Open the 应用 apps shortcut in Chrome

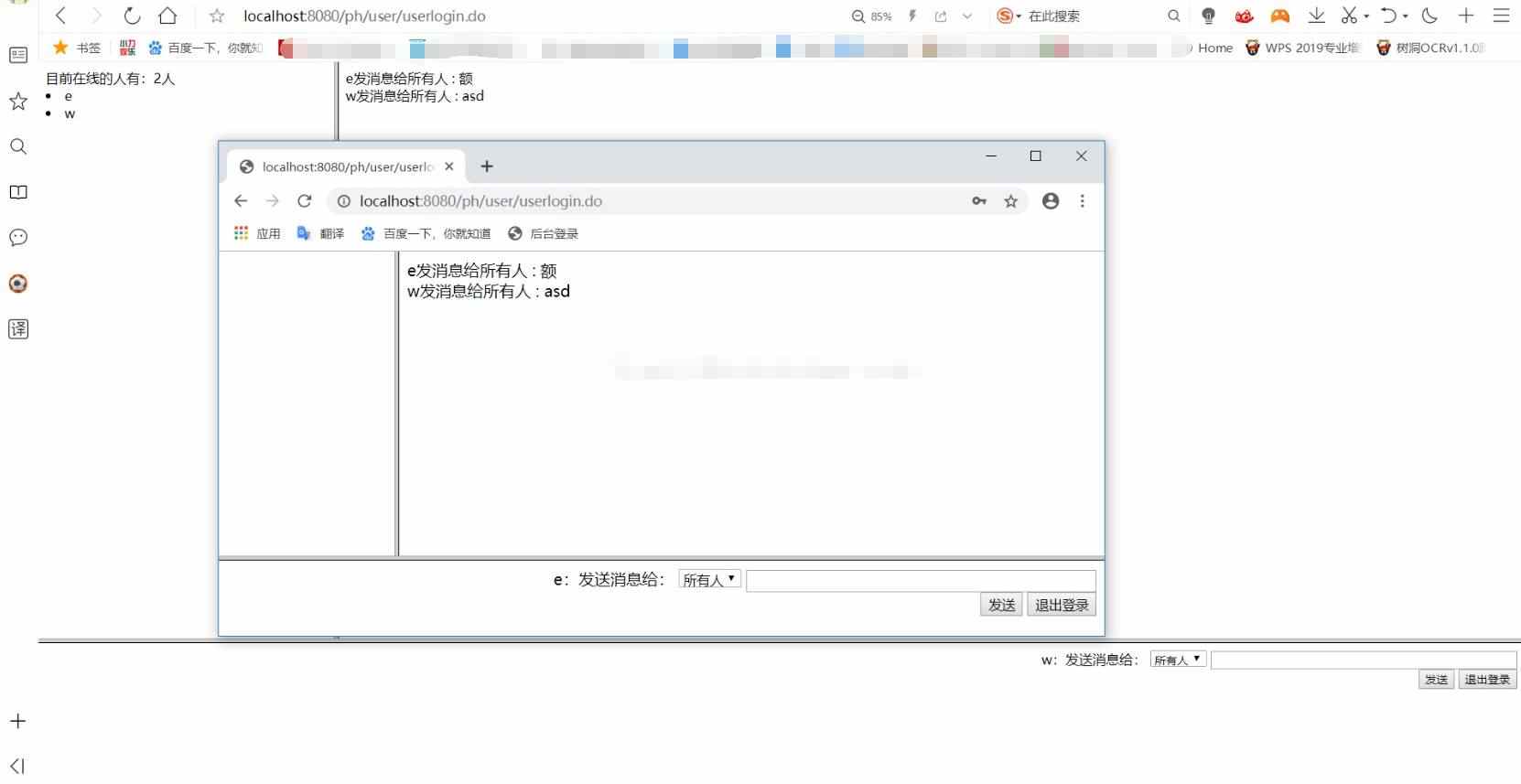[257, 233]
